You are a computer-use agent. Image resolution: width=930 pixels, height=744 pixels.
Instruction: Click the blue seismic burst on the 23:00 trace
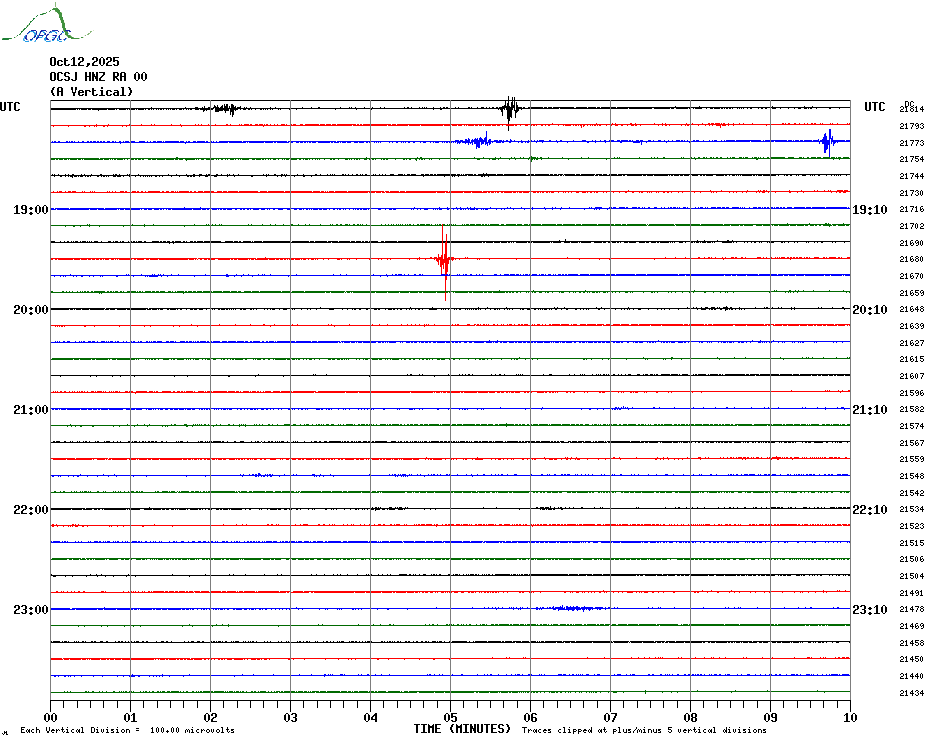pos(572,609)
